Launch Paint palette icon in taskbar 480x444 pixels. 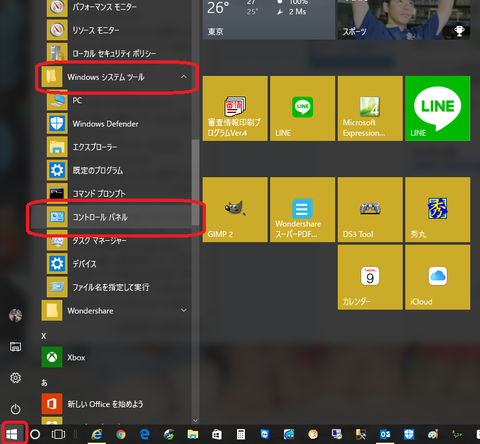click(433, 434)
